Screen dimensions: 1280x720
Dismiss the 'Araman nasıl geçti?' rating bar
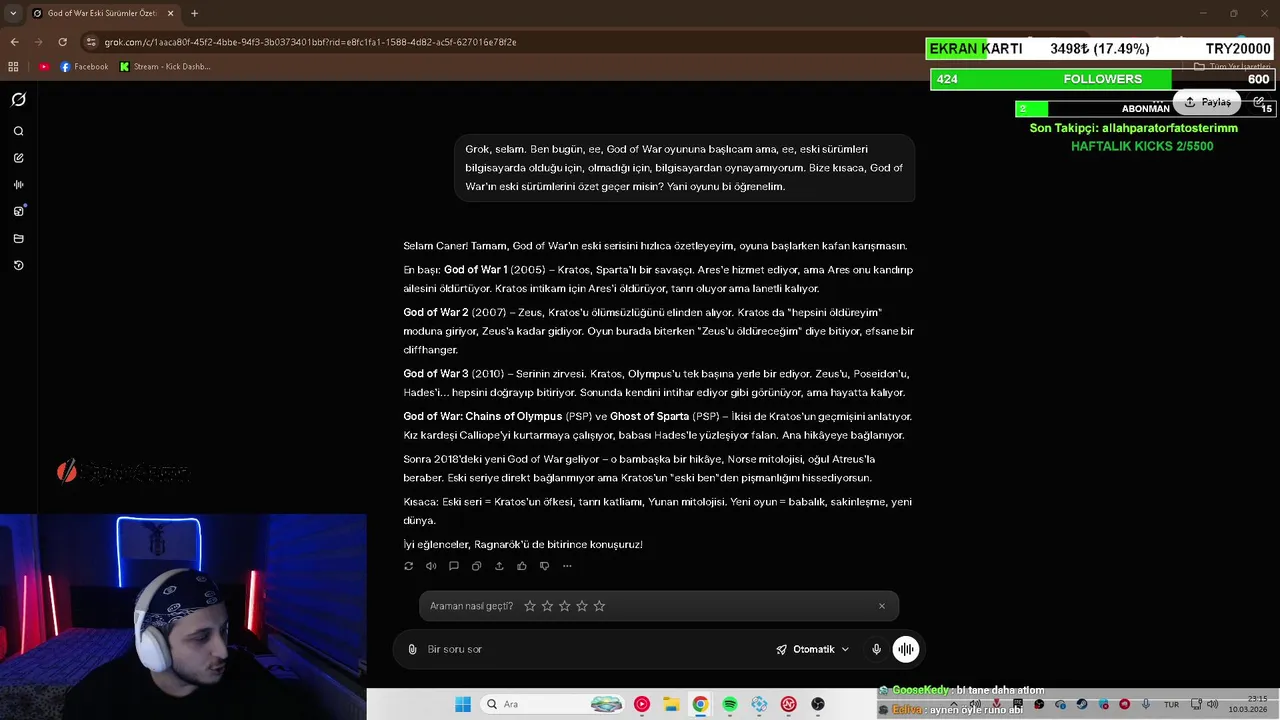pyautogui.click(x=881, y=606)
